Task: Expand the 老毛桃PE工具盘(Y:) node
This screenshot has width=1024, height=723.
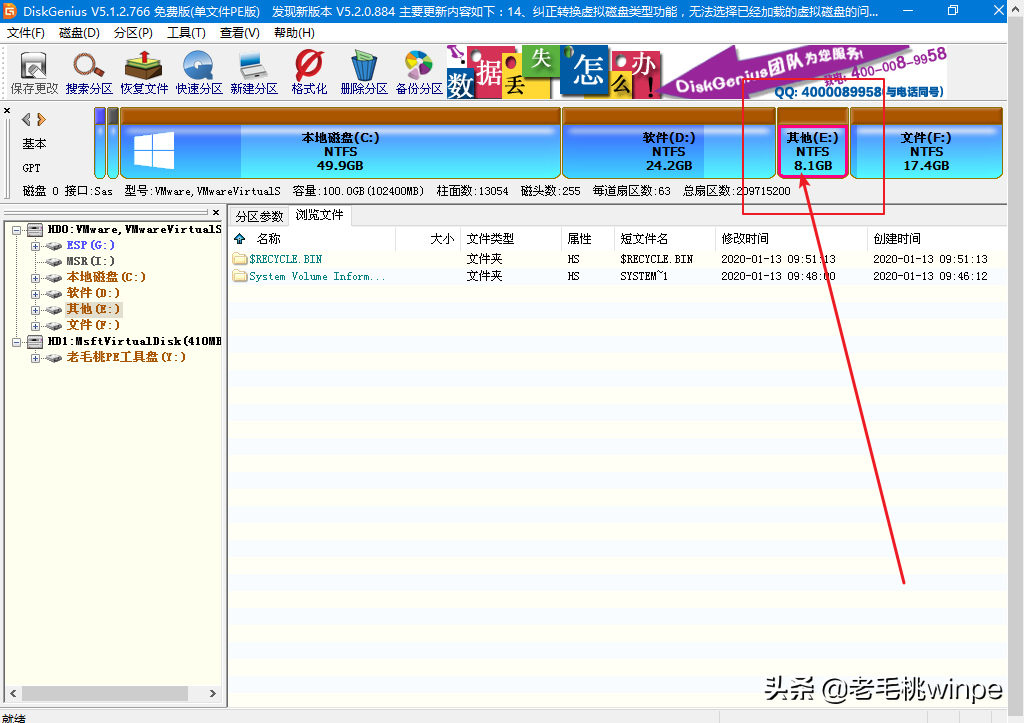Action: tap(35, 357)
